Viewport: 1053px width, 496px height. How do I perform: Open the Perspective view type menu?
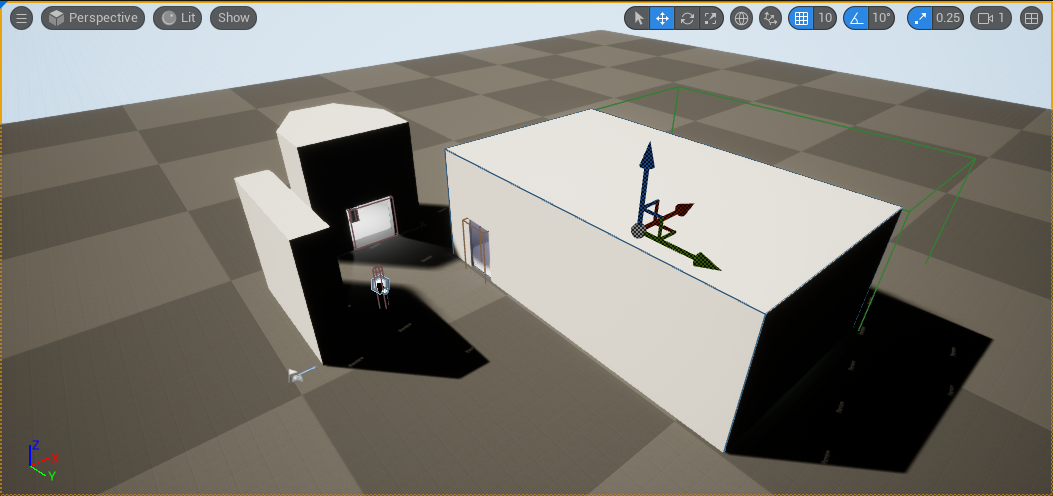[93, 18]
